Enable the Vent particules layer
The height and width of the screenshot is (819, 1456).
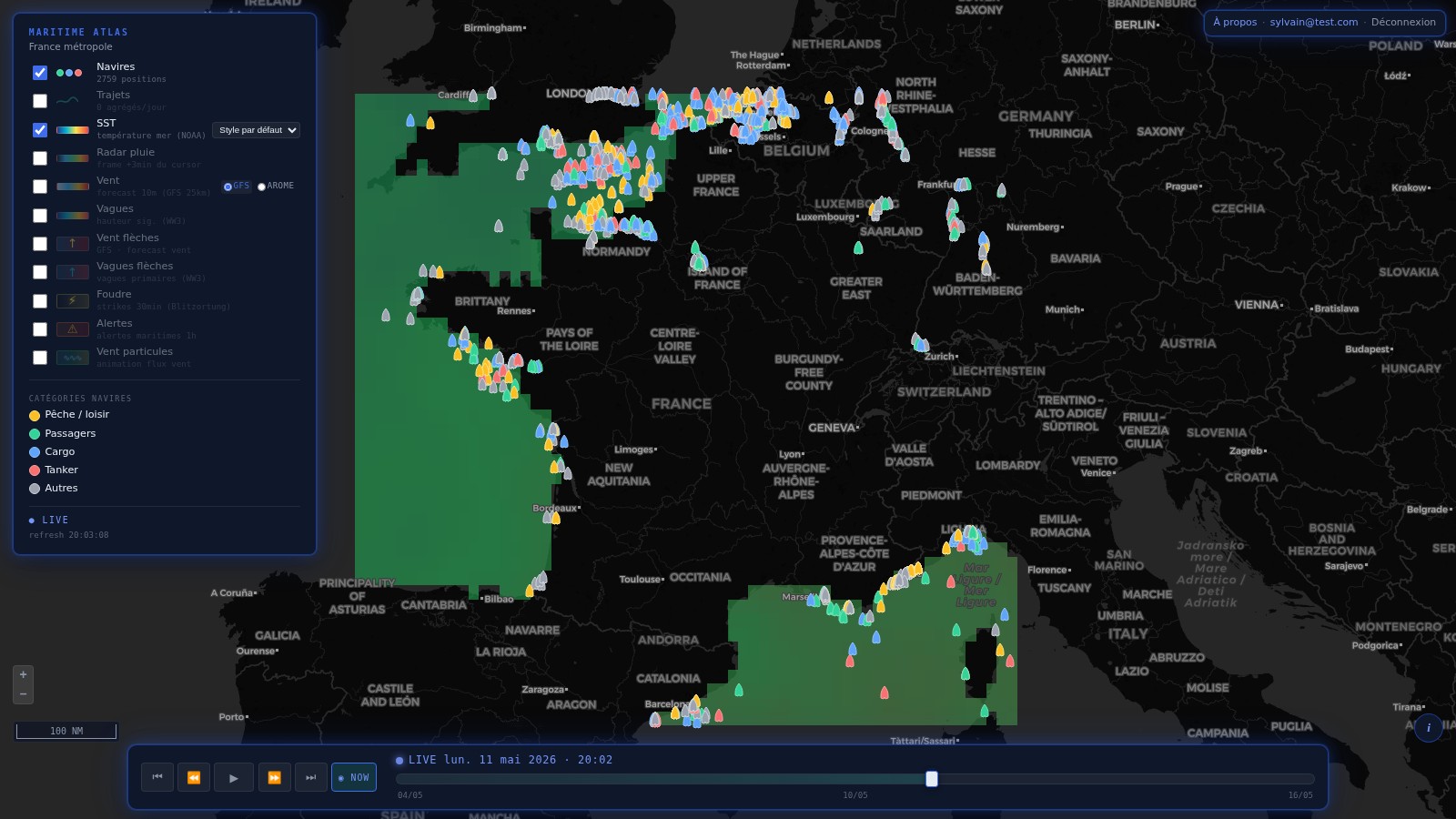40,358
